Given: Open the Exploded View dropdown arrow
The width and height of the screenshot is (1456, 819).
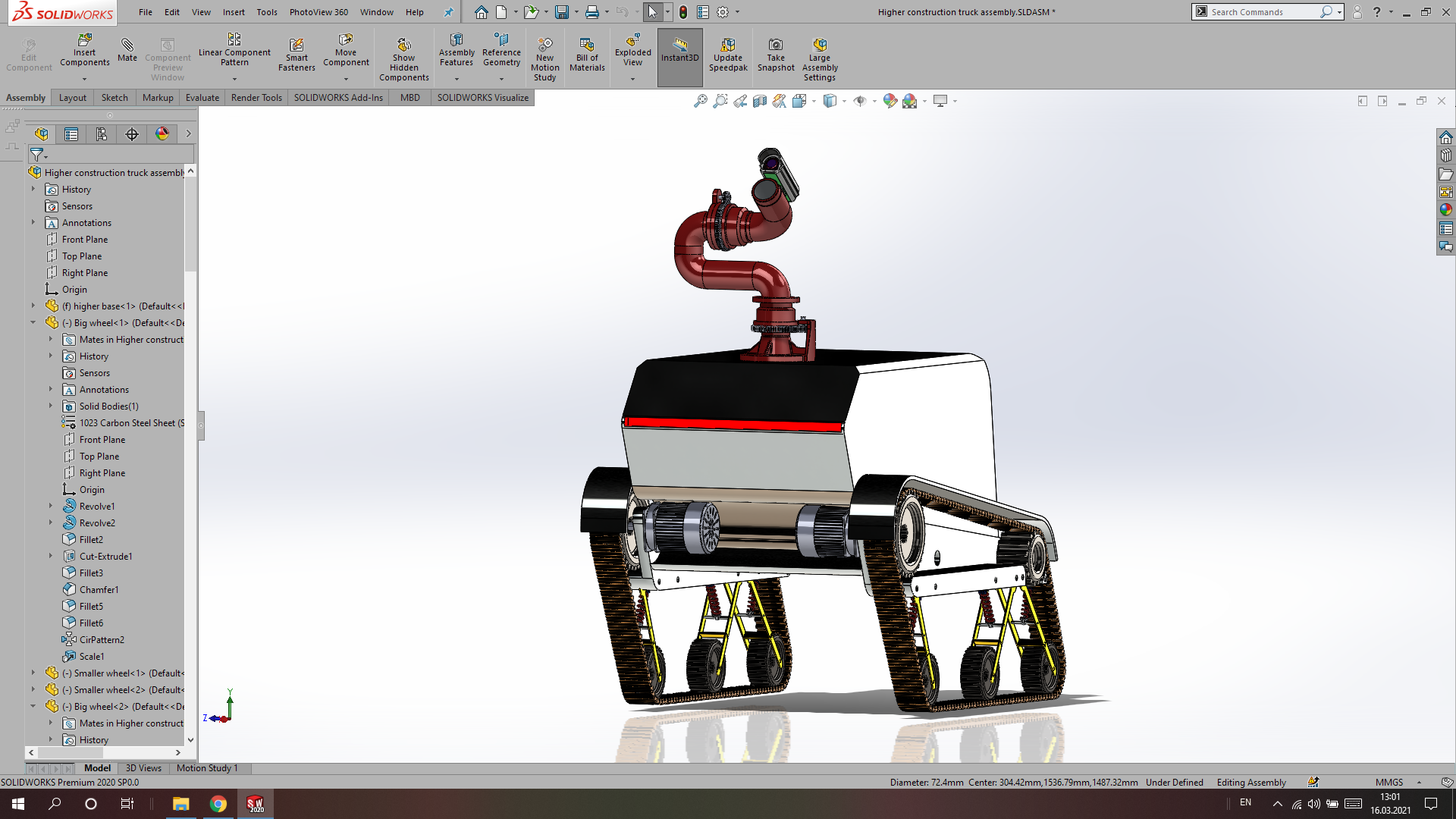Looking at the screenshot, I should point(632,79).
